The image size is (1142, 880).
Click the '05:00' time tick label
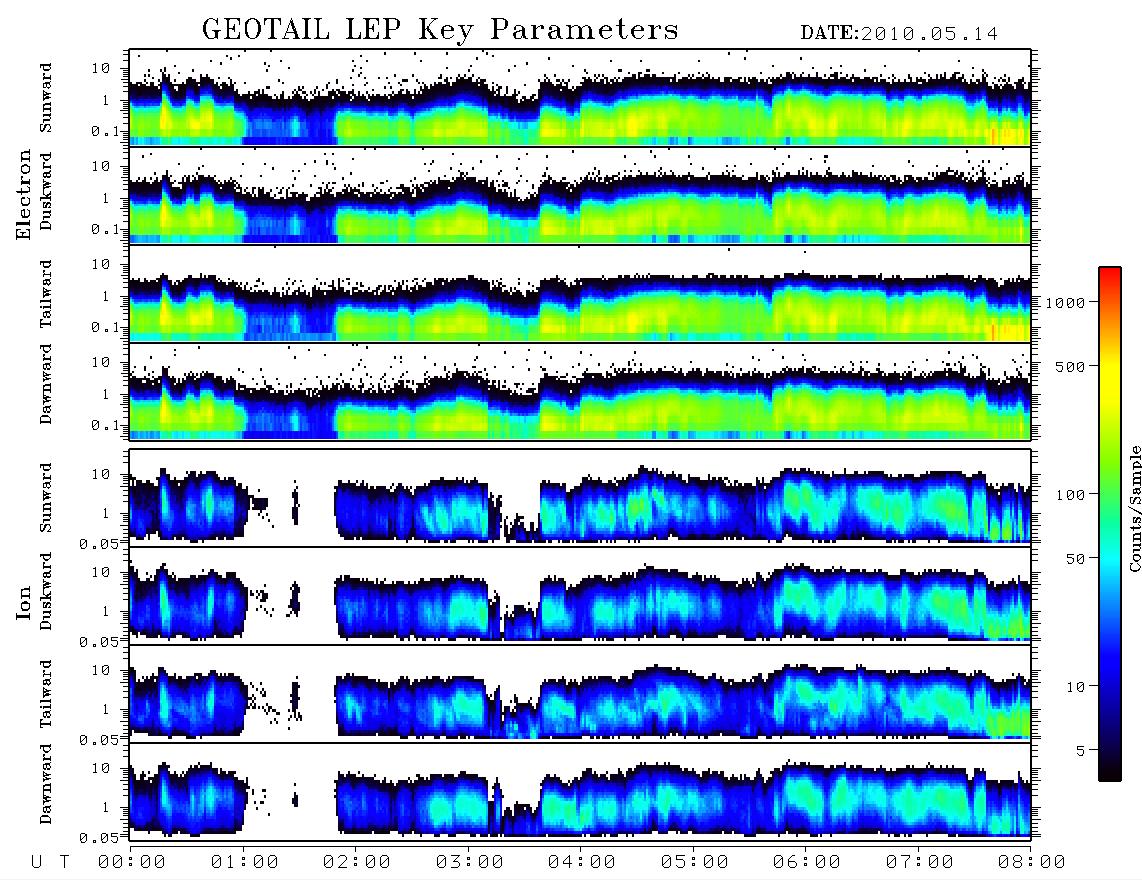coord(694,863)
